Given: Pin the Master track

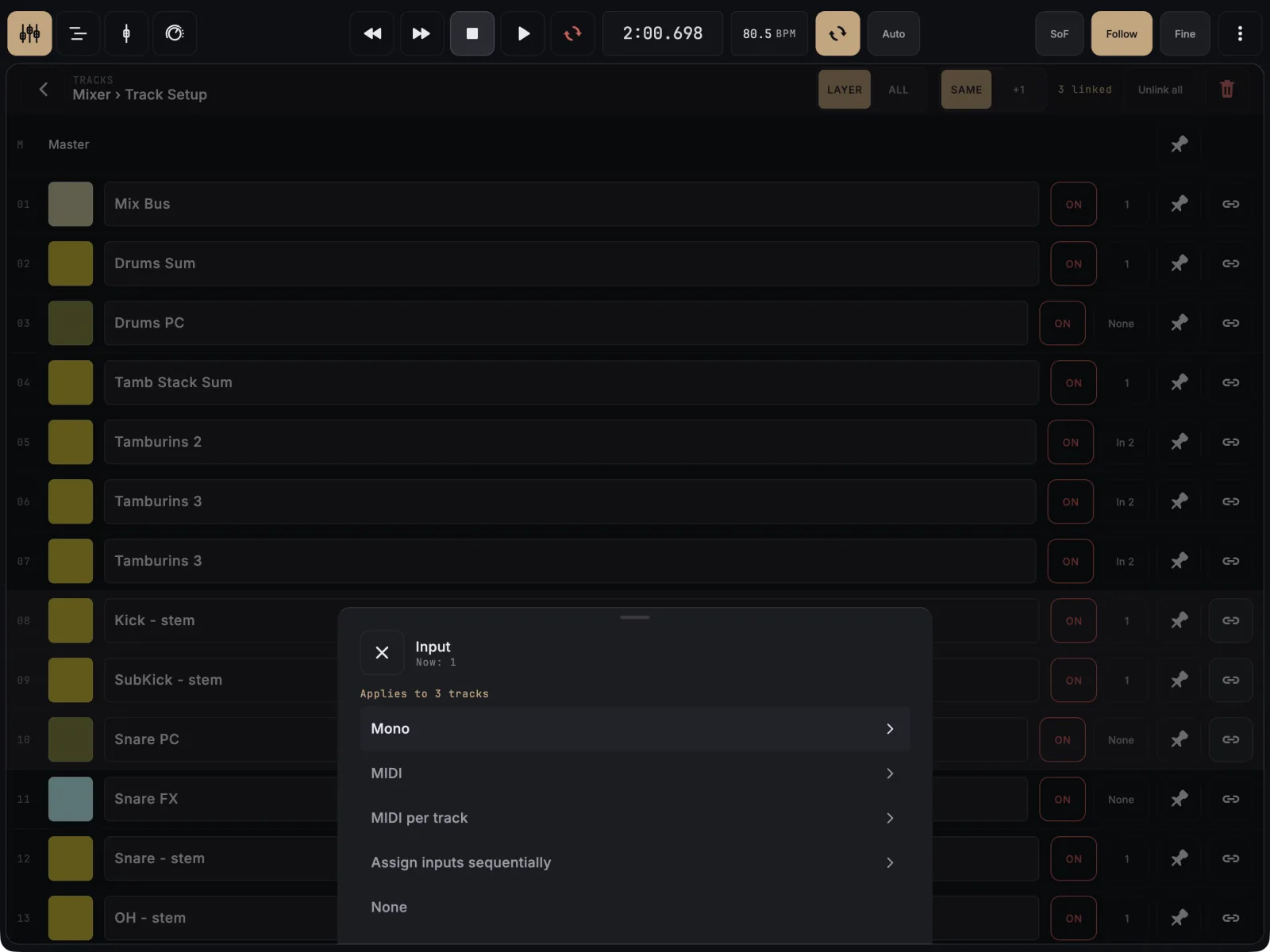Looking at the screenshot, I should [1180, 144].
